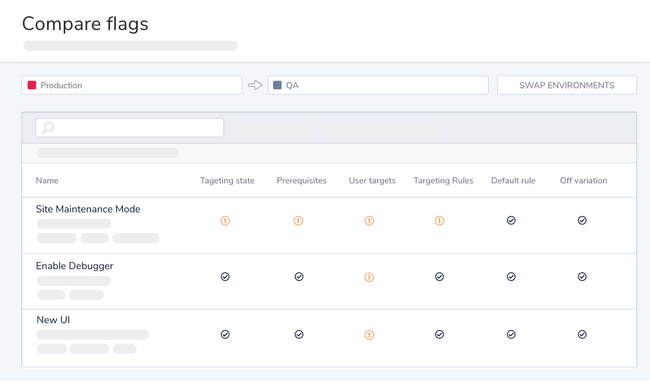The height and width of the screenshot is (390, 650).
Task: Click Site Maintenance Mode user targets warning icon
Action: (x=369, y=220)
